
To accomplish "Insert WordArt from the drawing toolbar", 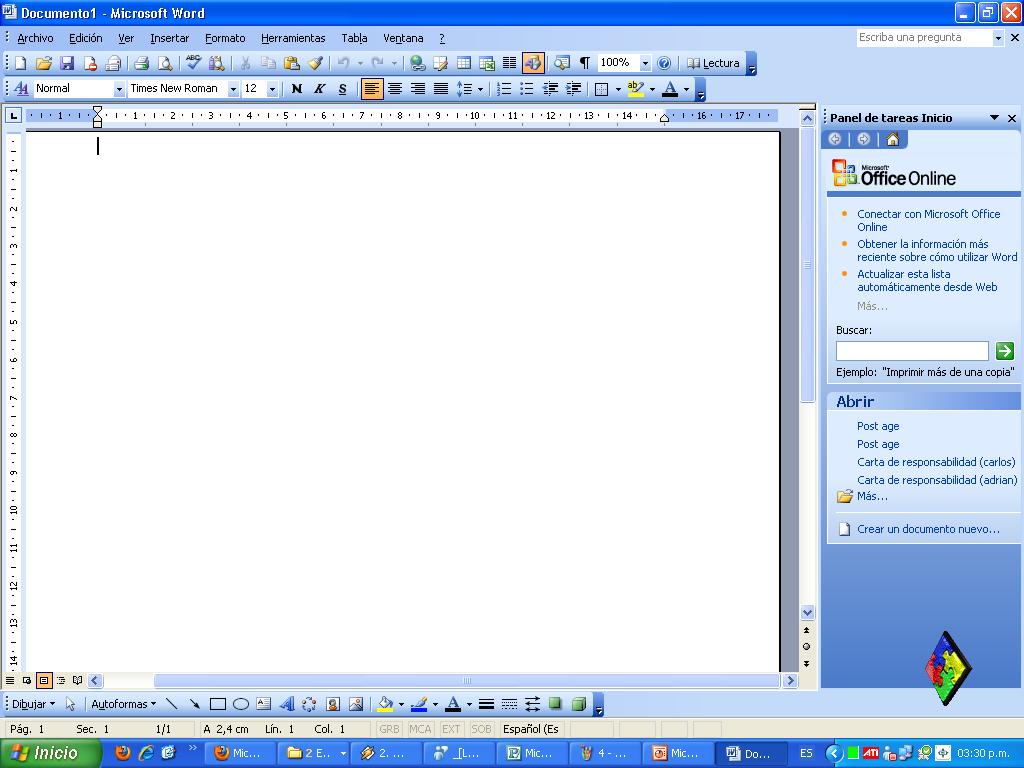I will (287, 704).
